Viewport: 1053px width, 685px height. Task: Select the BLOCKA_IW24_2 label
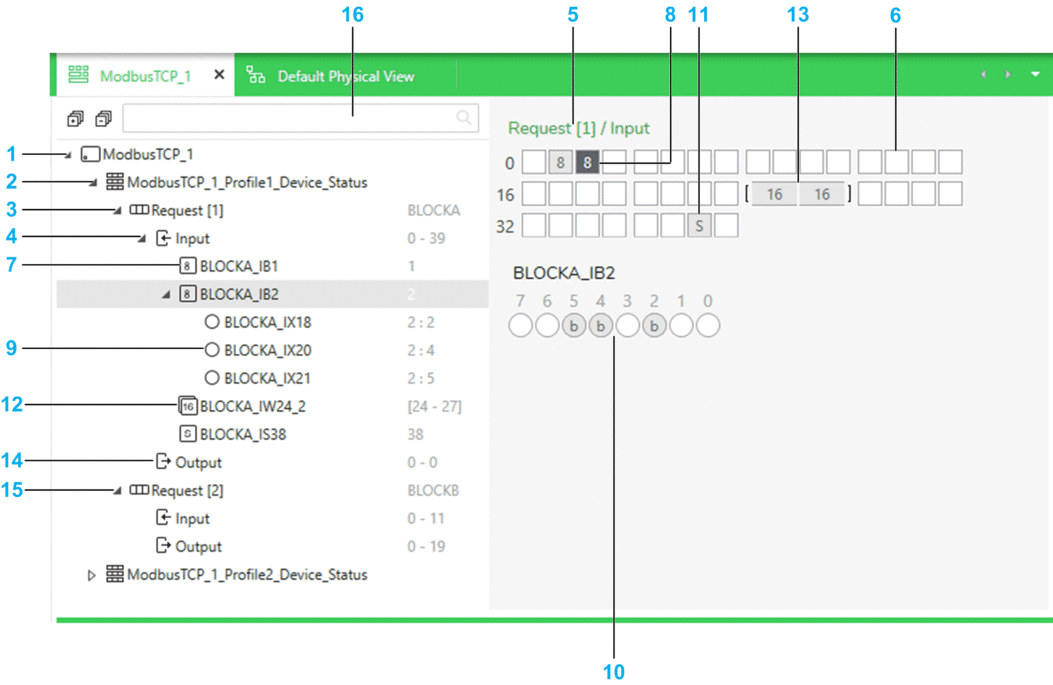(253, 406)
